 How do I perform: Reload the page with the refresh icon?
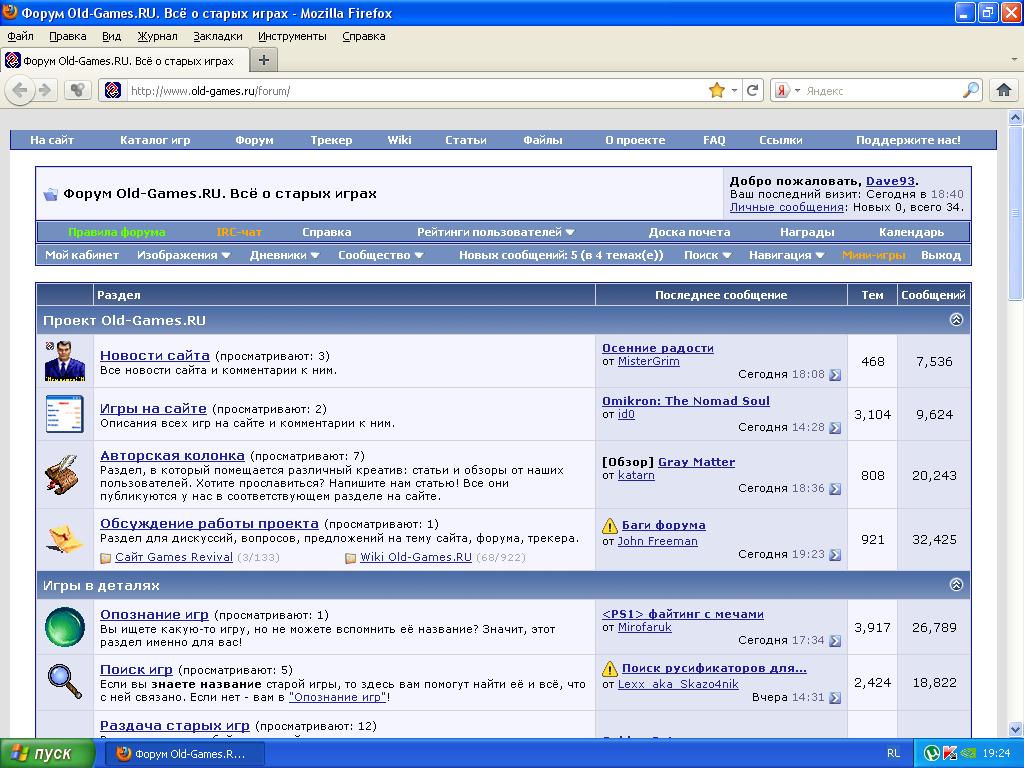tap(753, 90)
